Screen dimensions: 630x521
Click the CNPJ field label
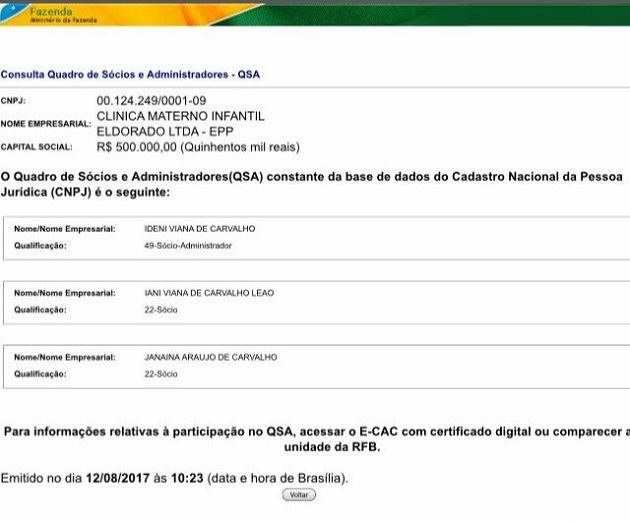pos(12,102)
